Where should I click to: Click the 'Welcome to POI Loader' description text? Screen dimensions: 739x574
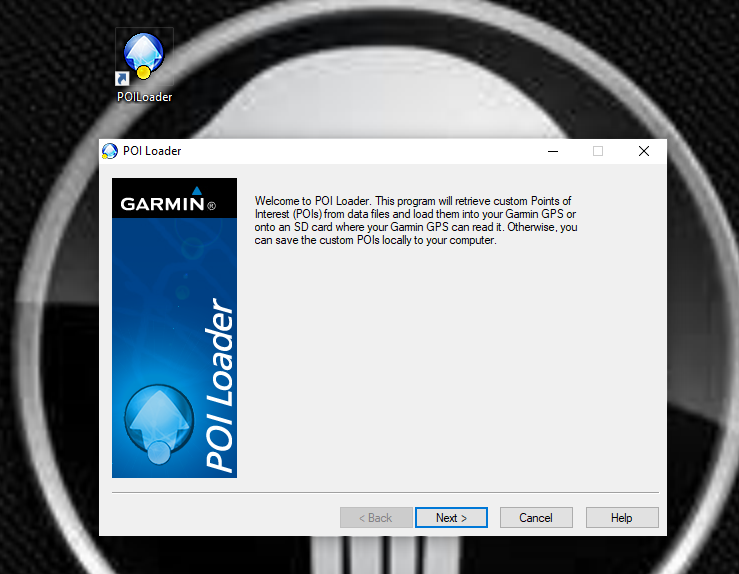pyautogui.click(x=416, y=221)
